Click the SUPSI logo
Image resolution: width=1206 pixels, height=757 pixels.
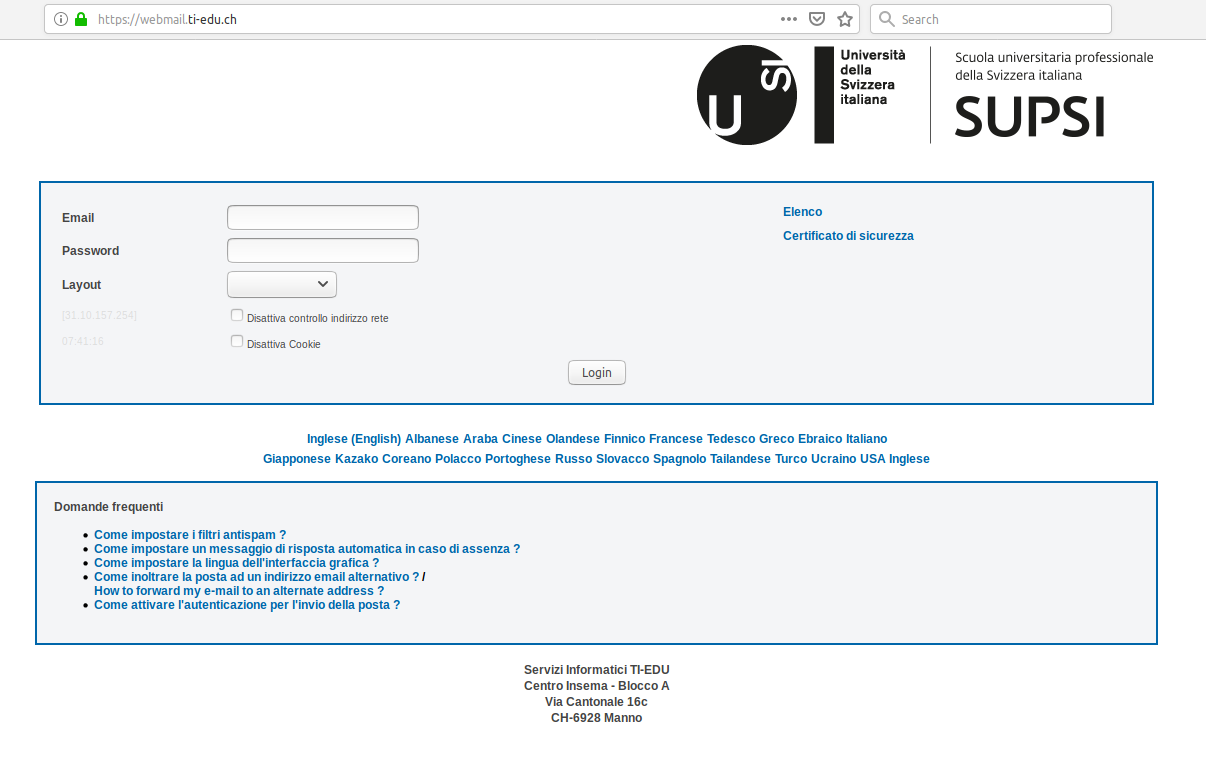1028,117
